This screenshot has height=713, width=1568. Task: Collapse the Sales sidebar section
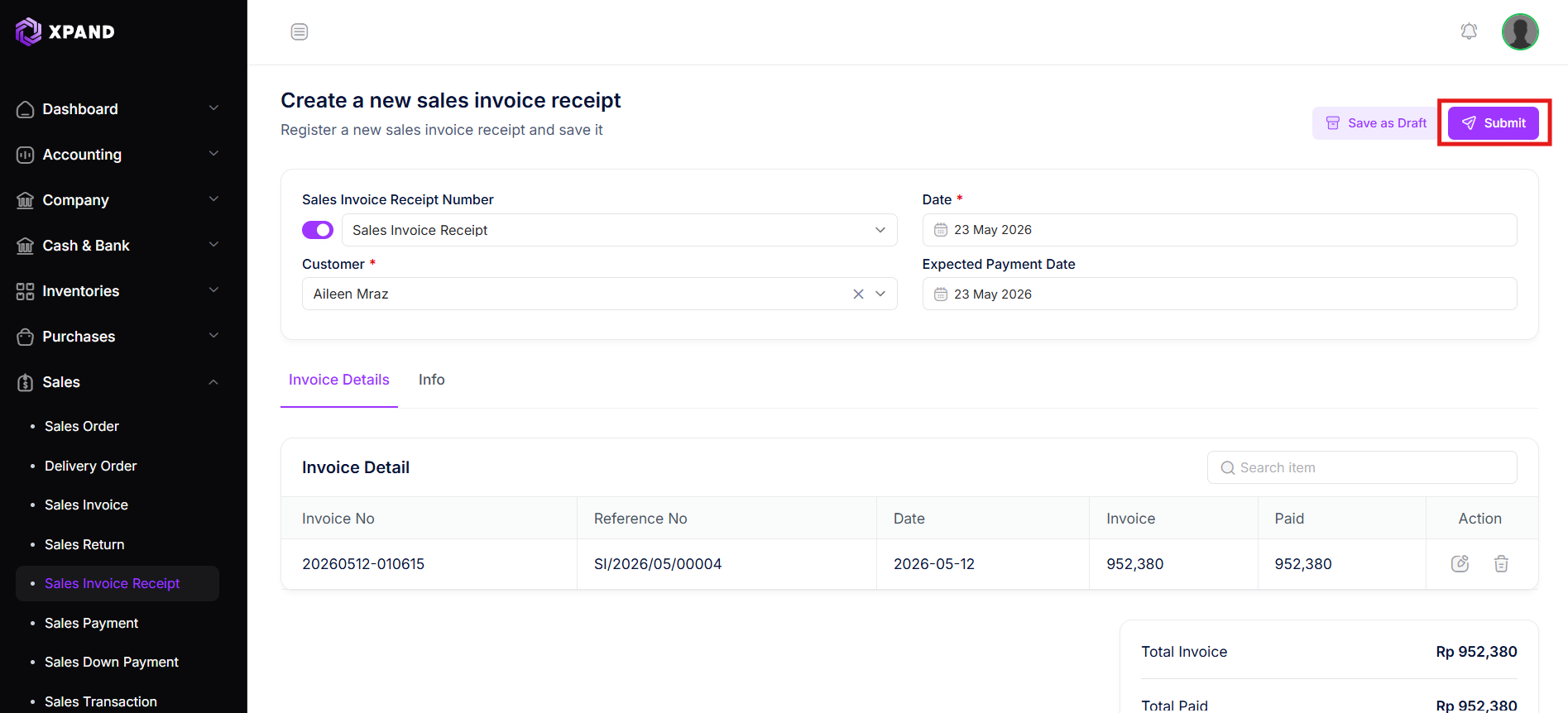pyautogui.click(x=117, y=382)
